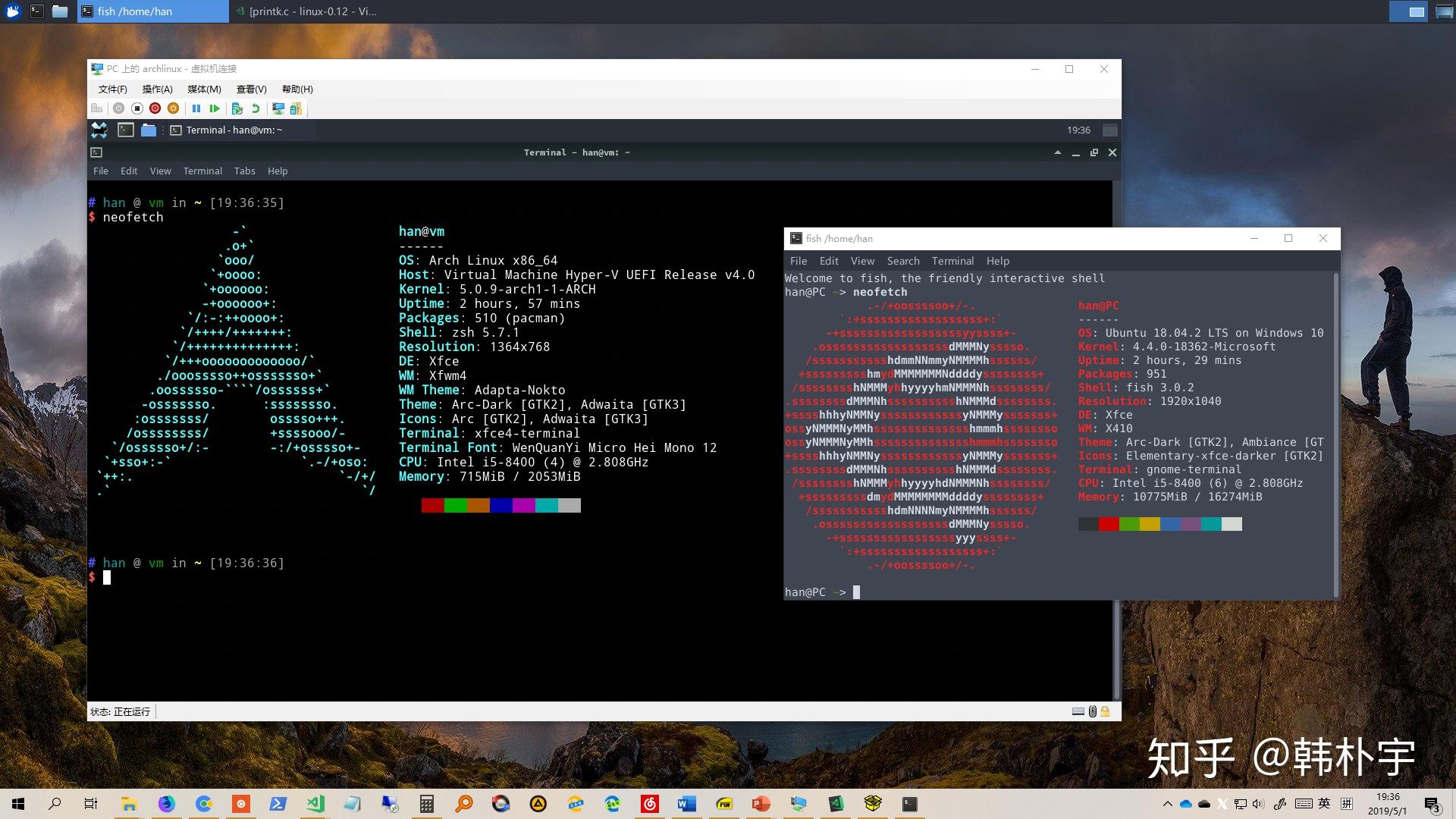
Task: Open the 查看(V) menu in VM connection window
Action: click(x=251, y=89)
